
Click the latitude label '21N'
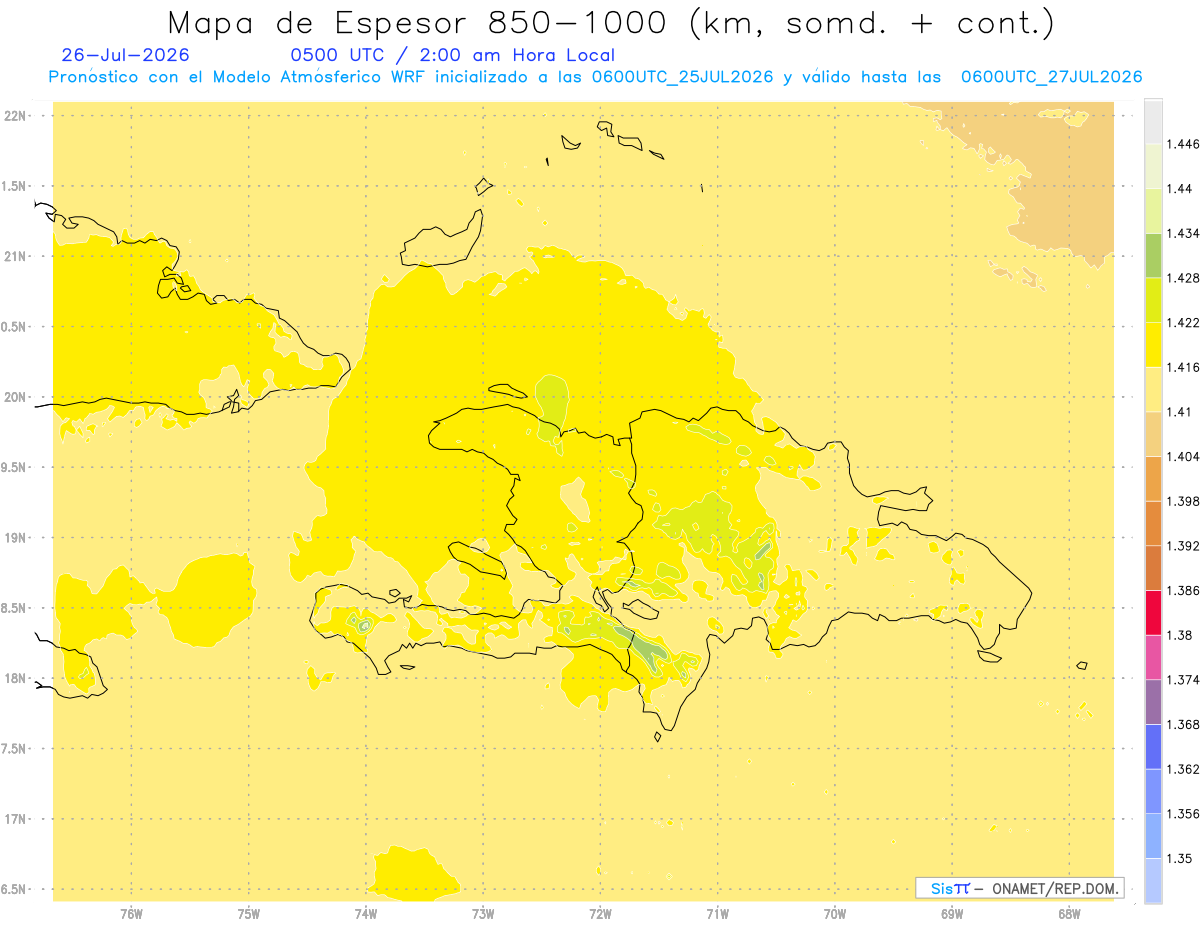click(x=15, y=256)
